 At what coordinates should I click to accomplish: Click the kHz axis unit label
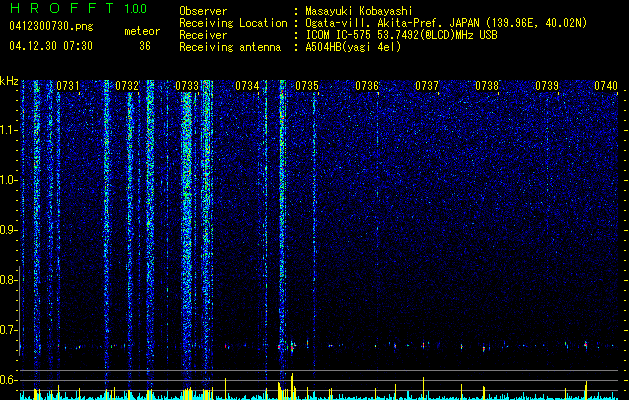tap(9, 81)
